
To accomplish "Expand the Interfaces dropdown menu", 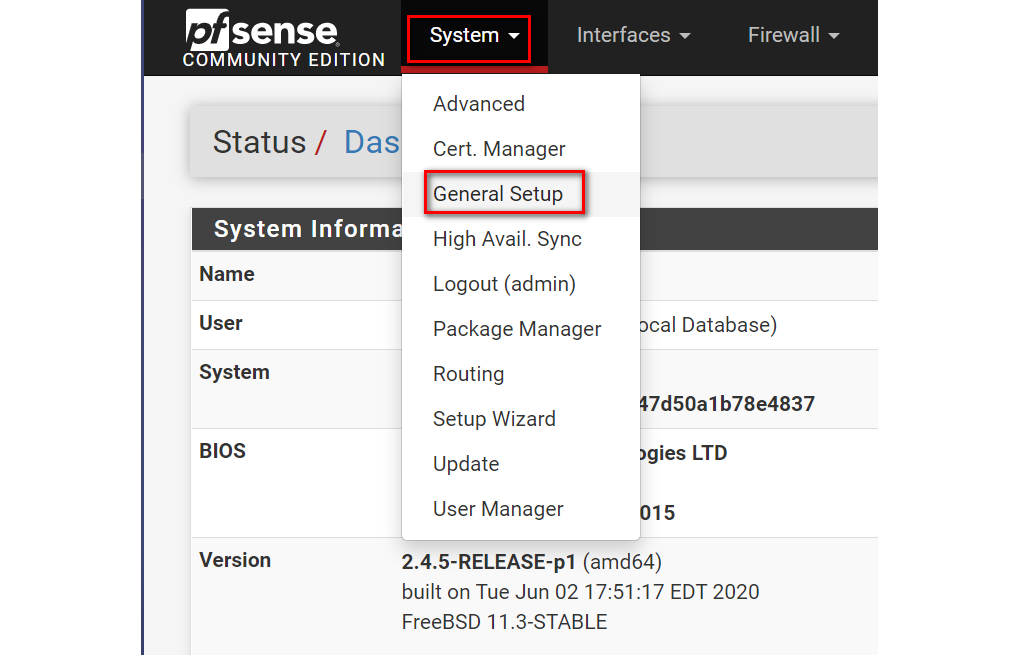I will [x=633, y=36].
